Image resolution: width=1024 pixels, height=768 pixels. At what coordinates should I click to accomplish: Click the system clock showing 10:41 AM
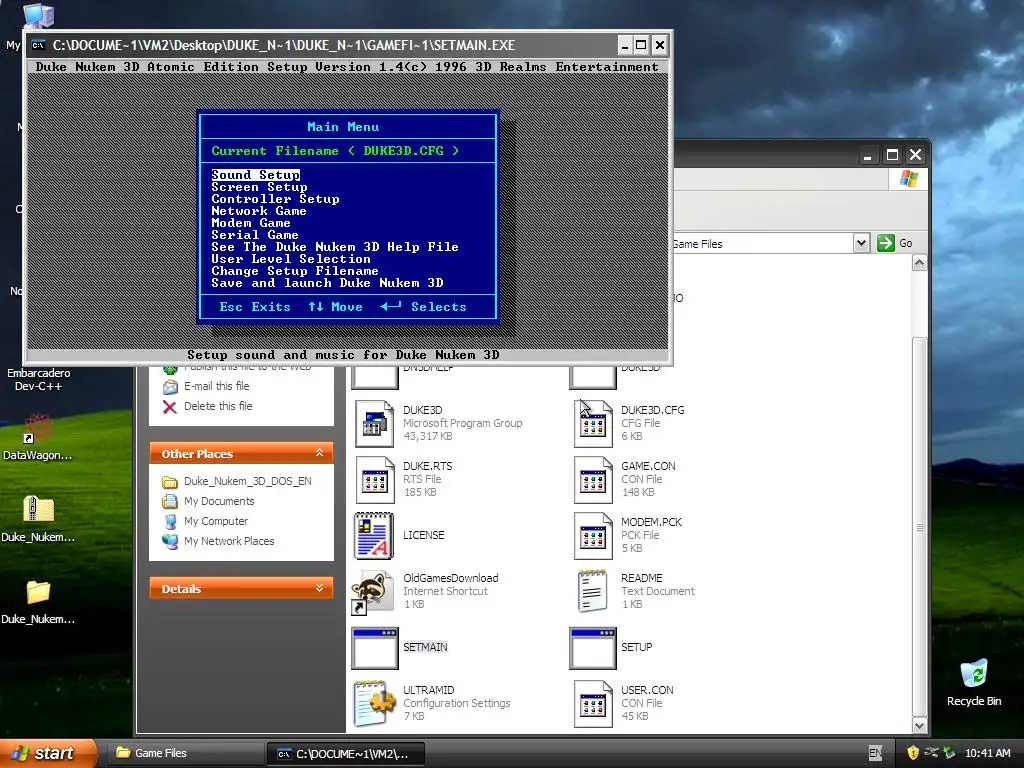987,754
